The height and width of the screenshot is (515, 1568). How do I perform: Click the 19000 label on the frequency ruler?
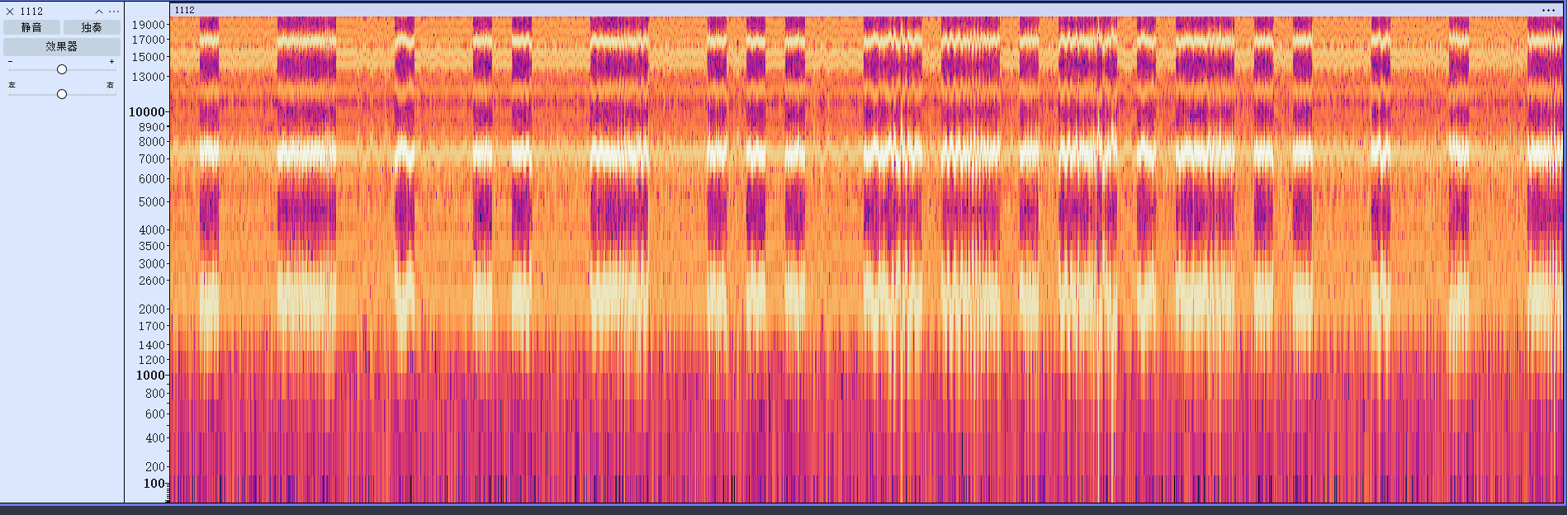149,25
